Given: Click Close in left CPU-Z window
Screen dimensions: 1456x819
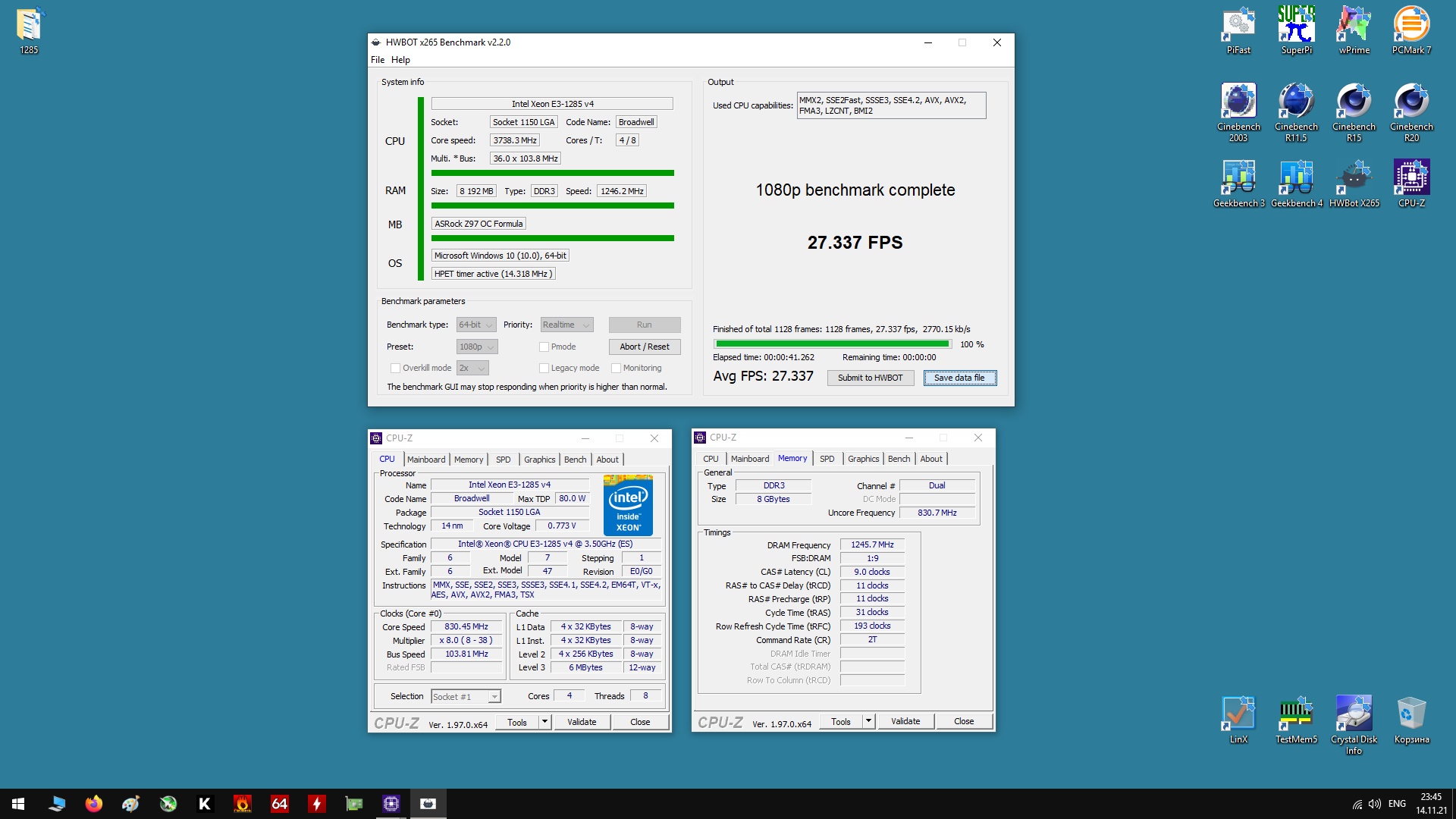Looking at the screenshot, I should click(640, 722).
